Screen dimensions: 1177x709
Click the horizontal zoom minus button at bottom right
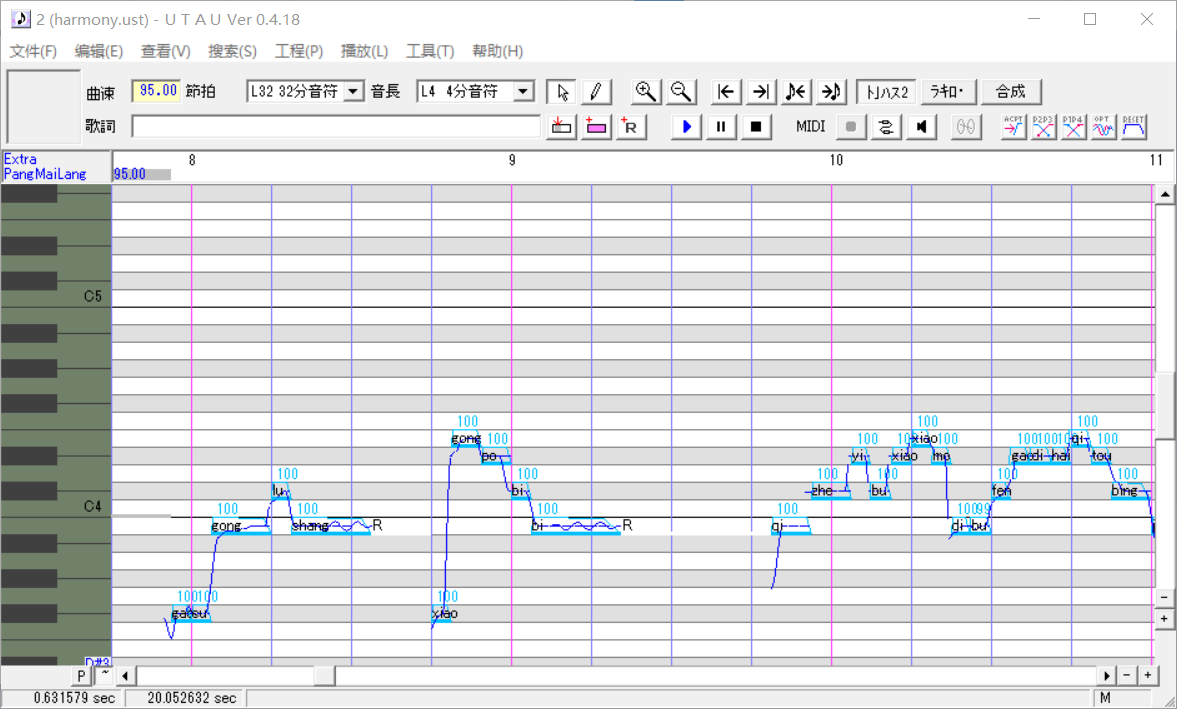(x=1127, y=676)
